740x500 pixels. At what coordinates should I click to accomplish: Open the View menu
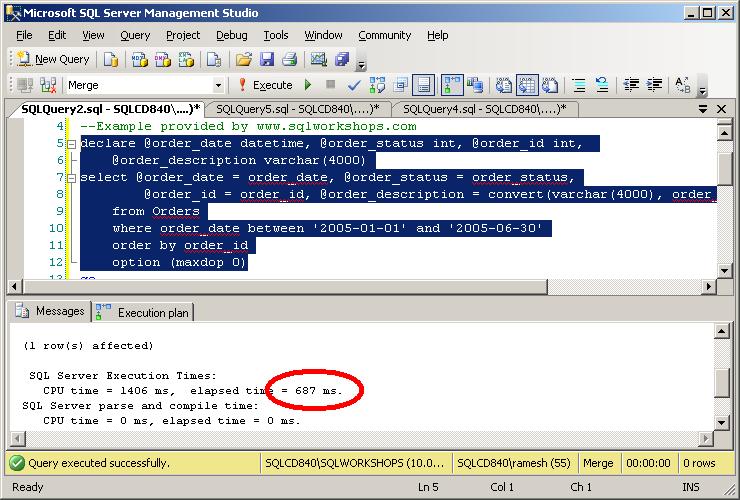93,35
